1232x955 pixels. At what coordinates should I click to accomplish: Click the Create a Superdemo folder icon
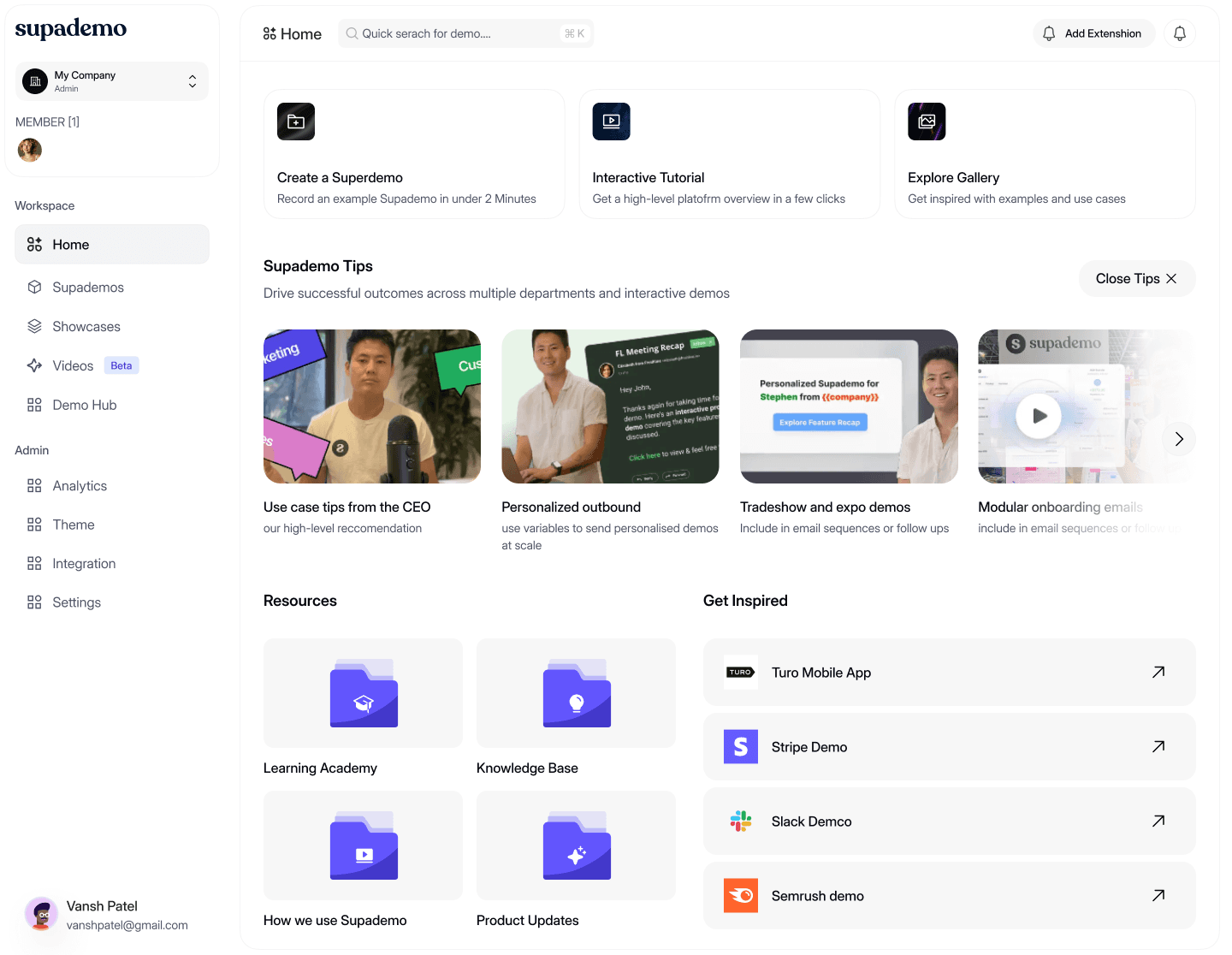pos(296,122)
